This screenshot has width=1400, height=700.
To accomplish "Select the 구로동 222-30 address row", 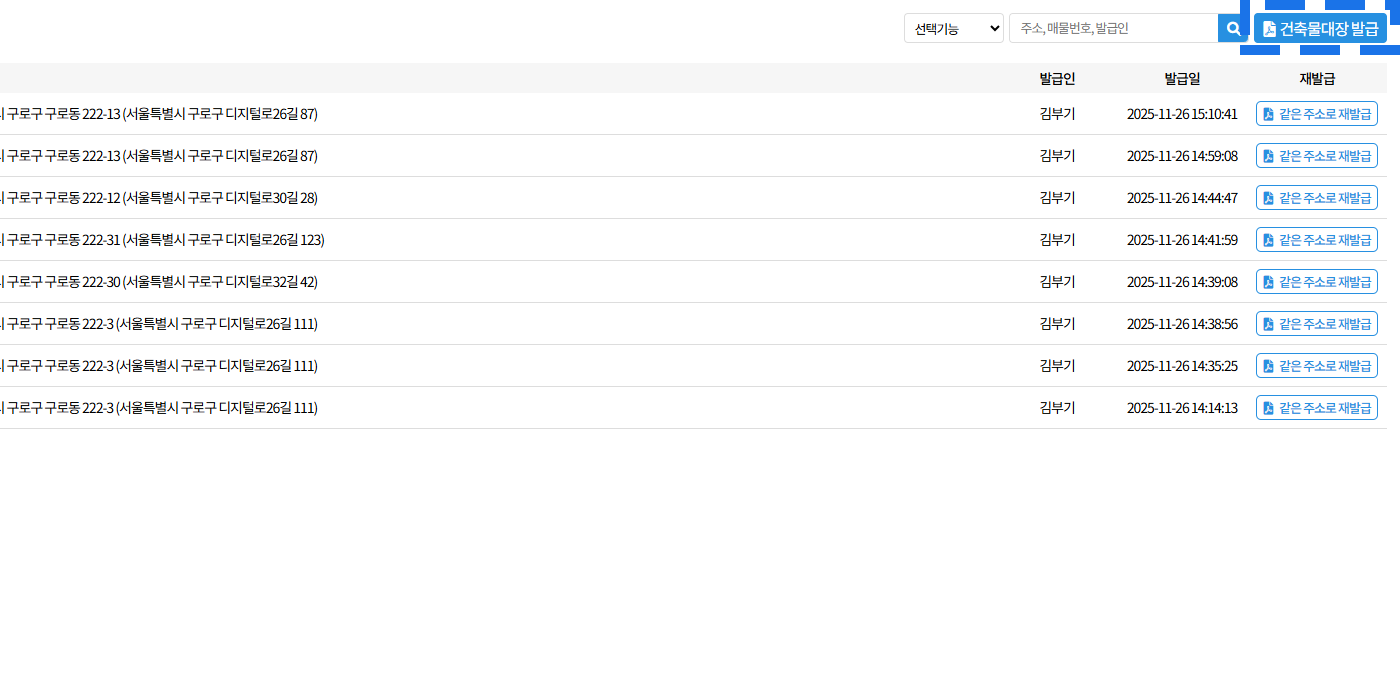I will click(x=160, y=282).
